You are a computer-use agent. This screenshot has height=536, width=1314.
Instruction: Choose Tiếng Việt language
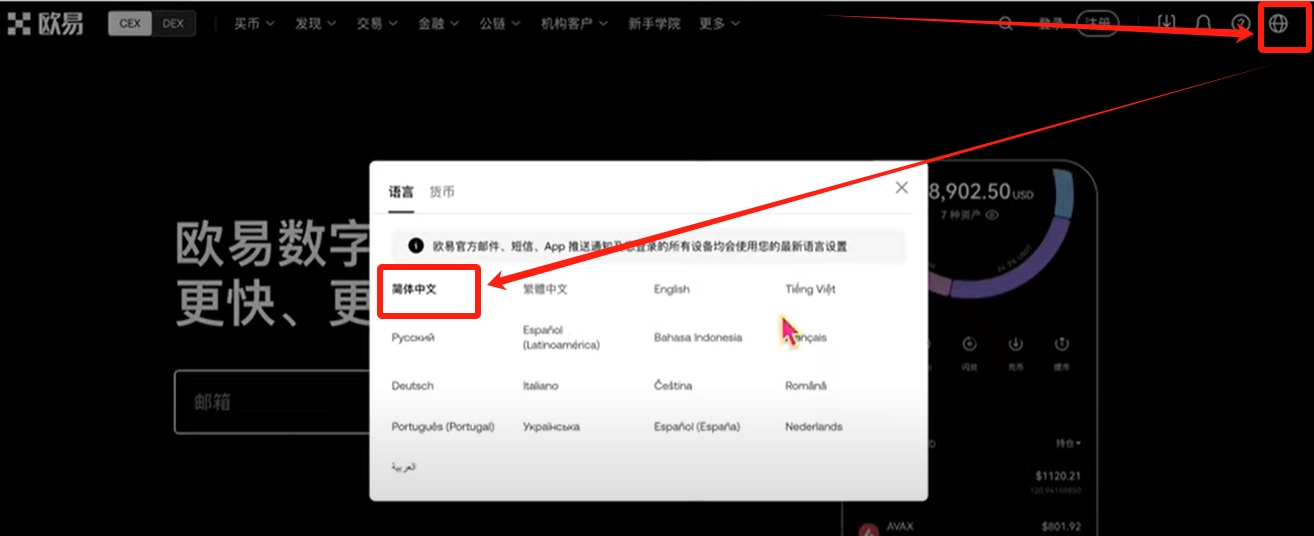point(810,289)
